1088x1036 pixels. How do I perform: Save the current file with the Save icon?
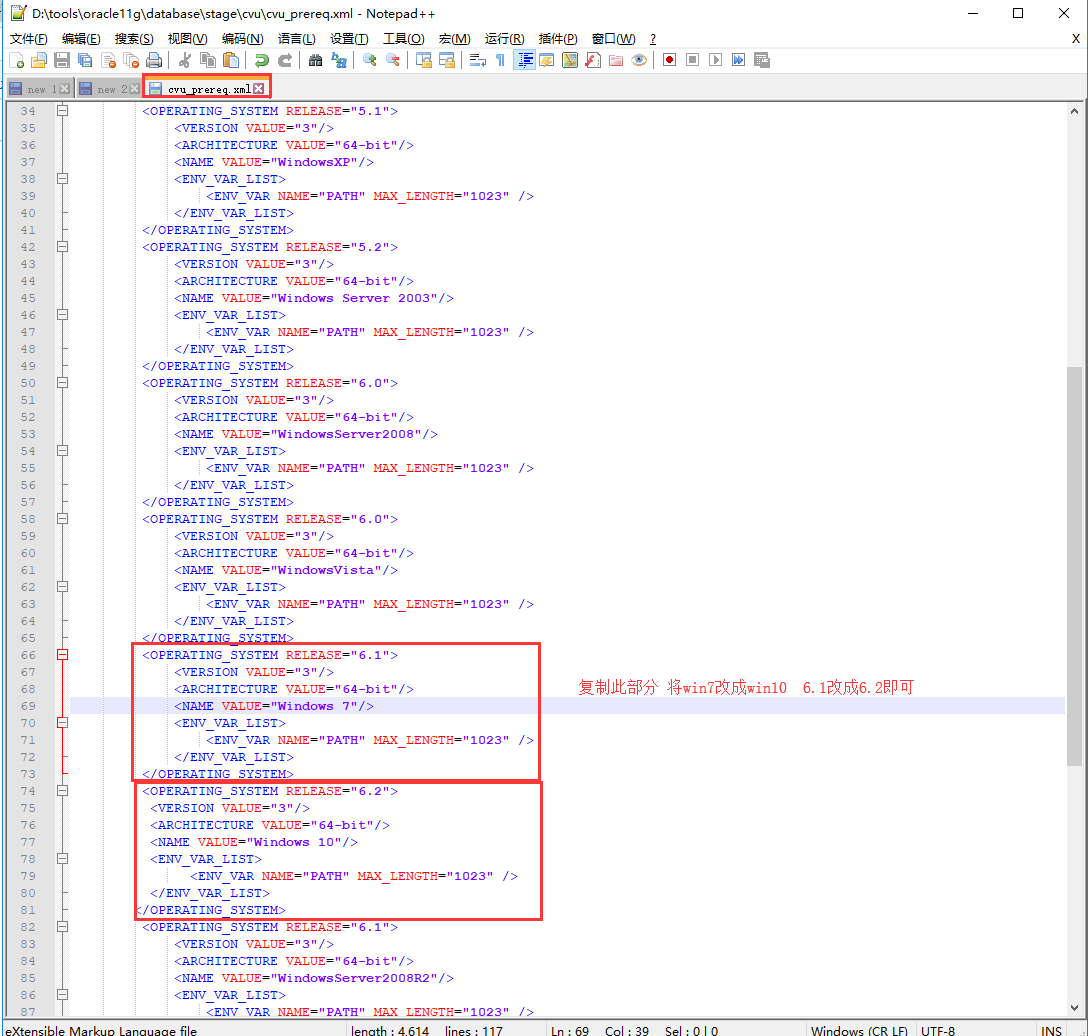click(x=62, y=60)
